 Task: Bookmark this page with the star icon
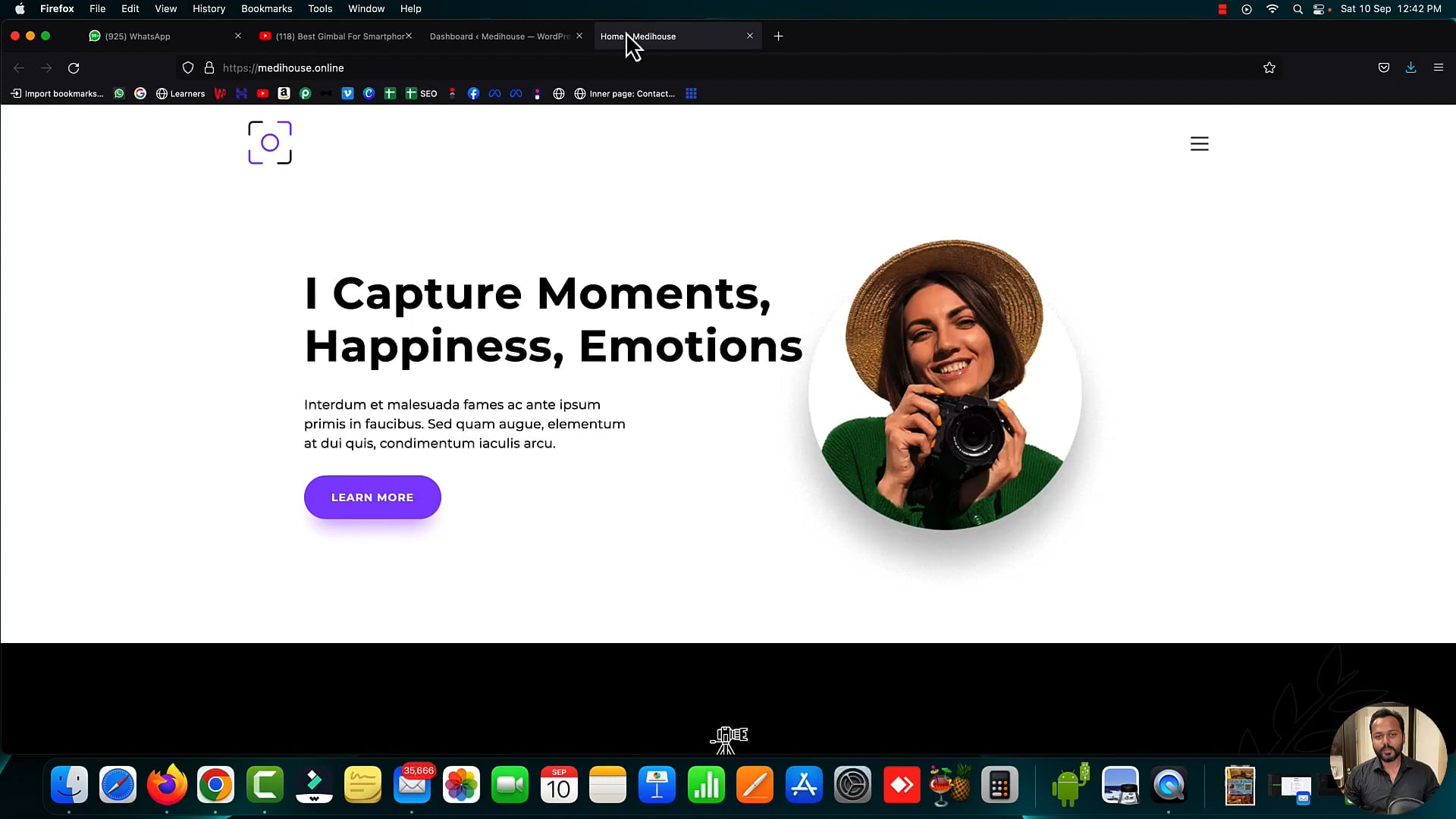click(x=1269, y=68)
